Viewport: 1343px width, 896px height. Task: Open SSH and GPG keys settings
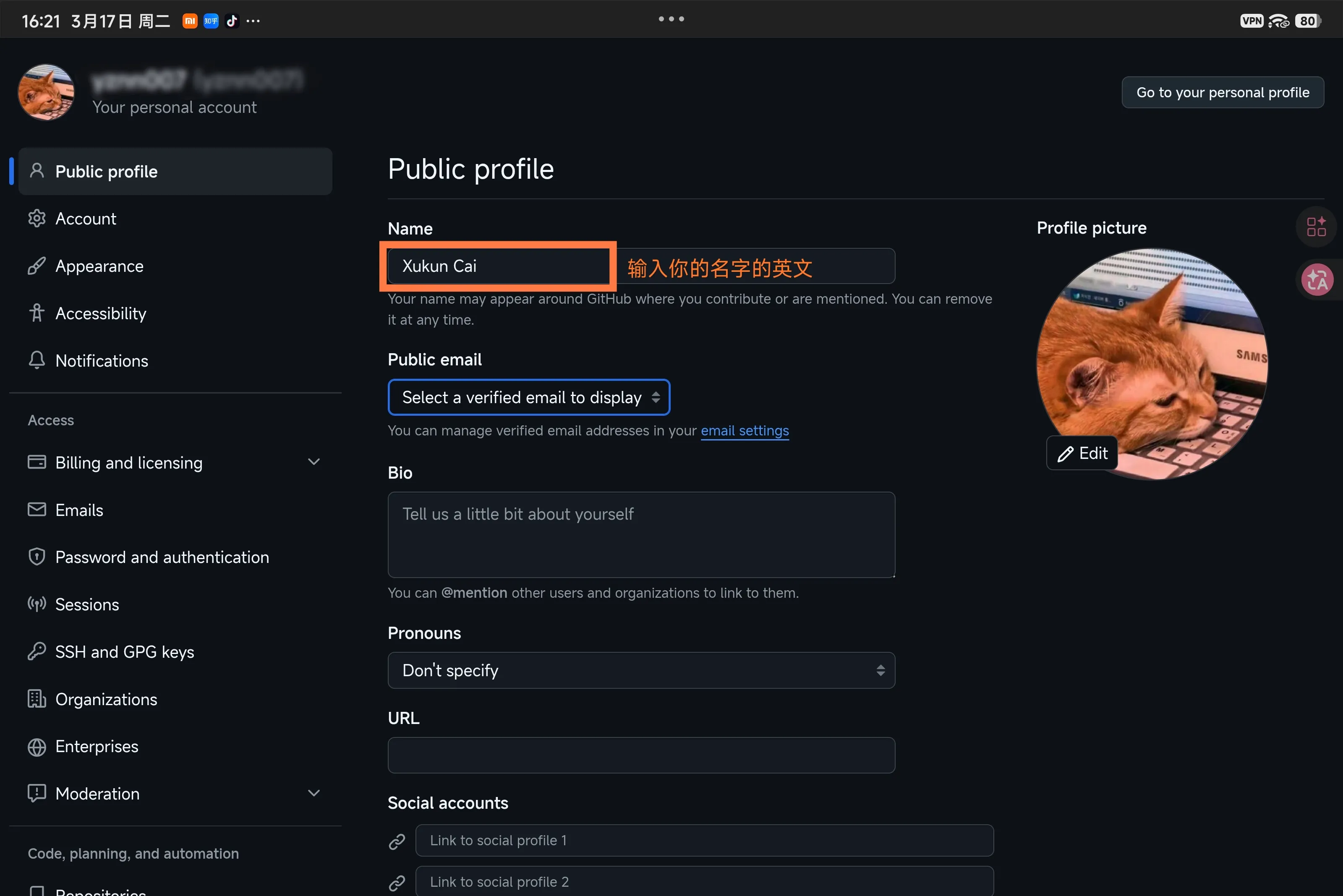click(x=125, y=652)
